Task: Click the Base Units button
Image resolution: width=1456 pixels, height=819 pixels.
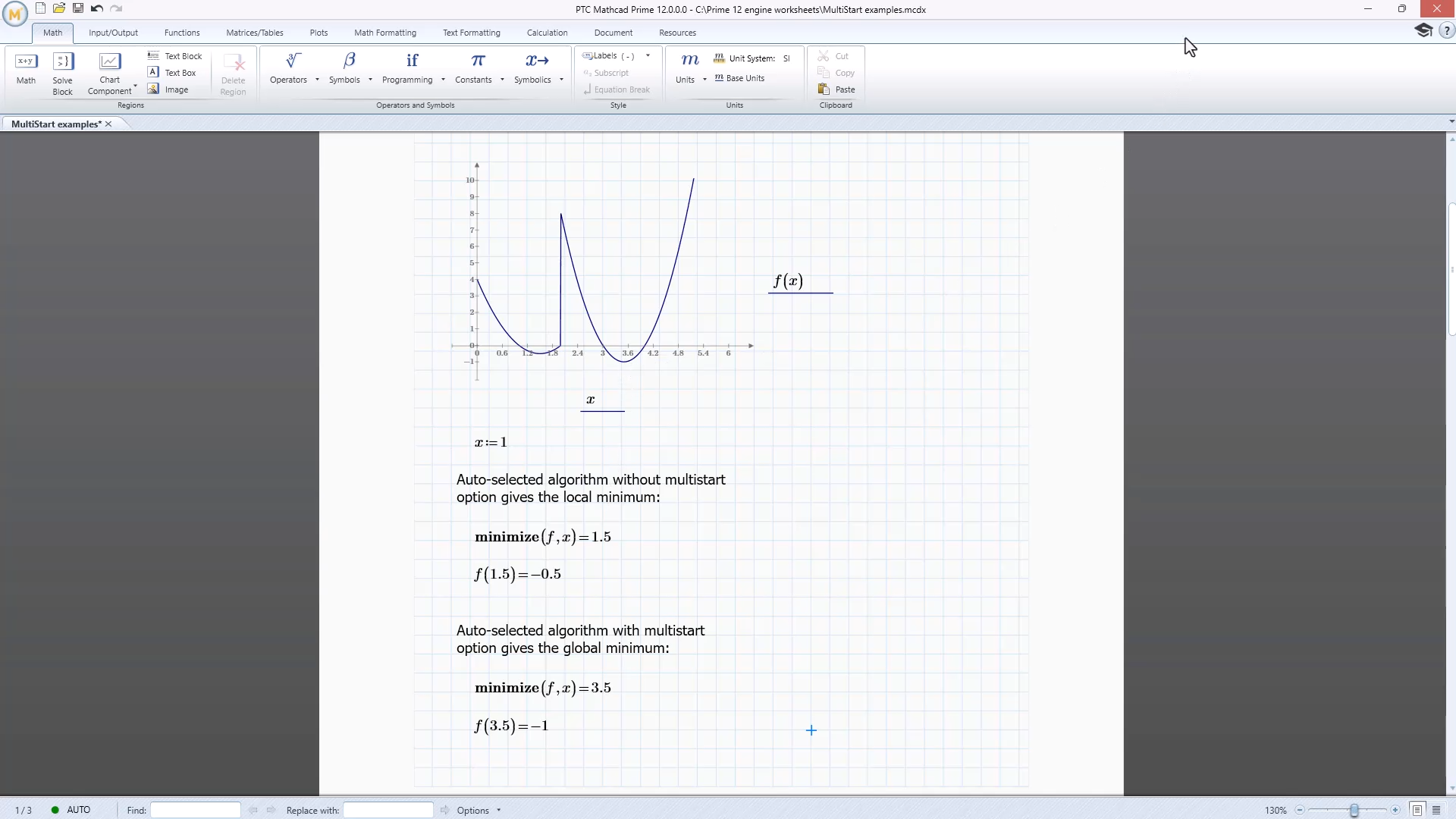Action: click(739, 78)
